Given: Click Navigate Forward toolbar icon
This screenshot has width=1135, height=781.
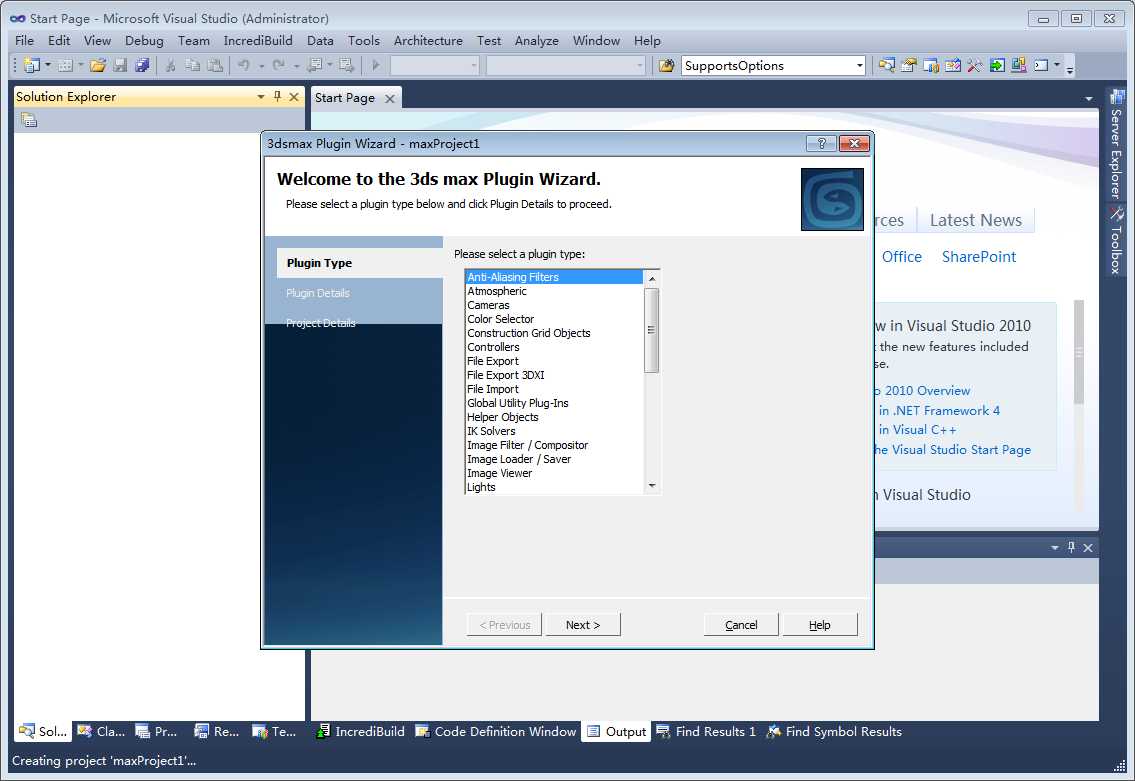Looking at the screenshot, I should (x=347, y=65).
